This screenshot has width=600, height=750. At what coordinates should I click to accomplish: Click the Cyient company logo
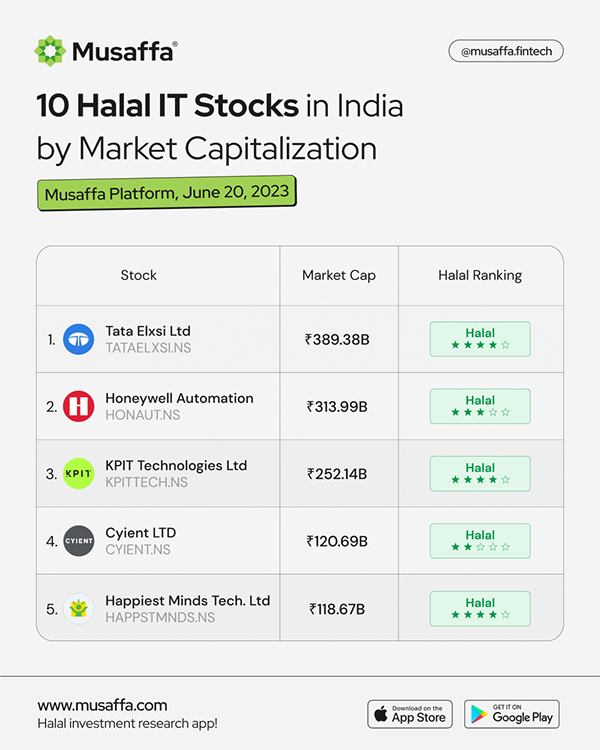click(78, 541)
